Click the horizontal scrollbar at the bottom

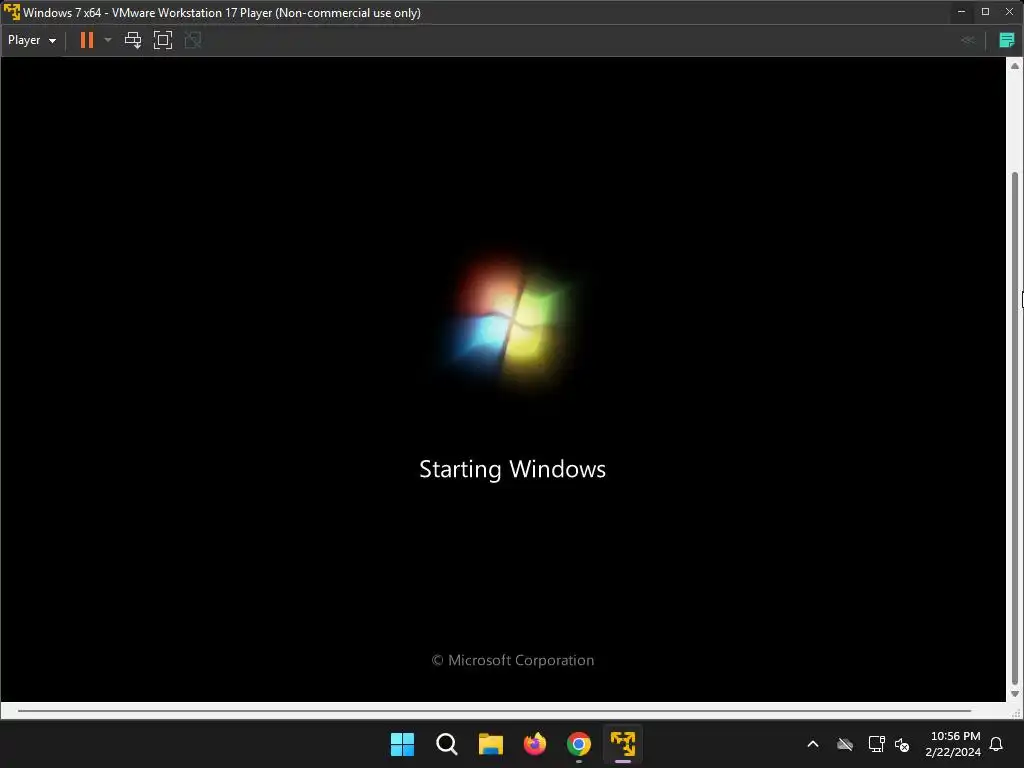point(494,710)
